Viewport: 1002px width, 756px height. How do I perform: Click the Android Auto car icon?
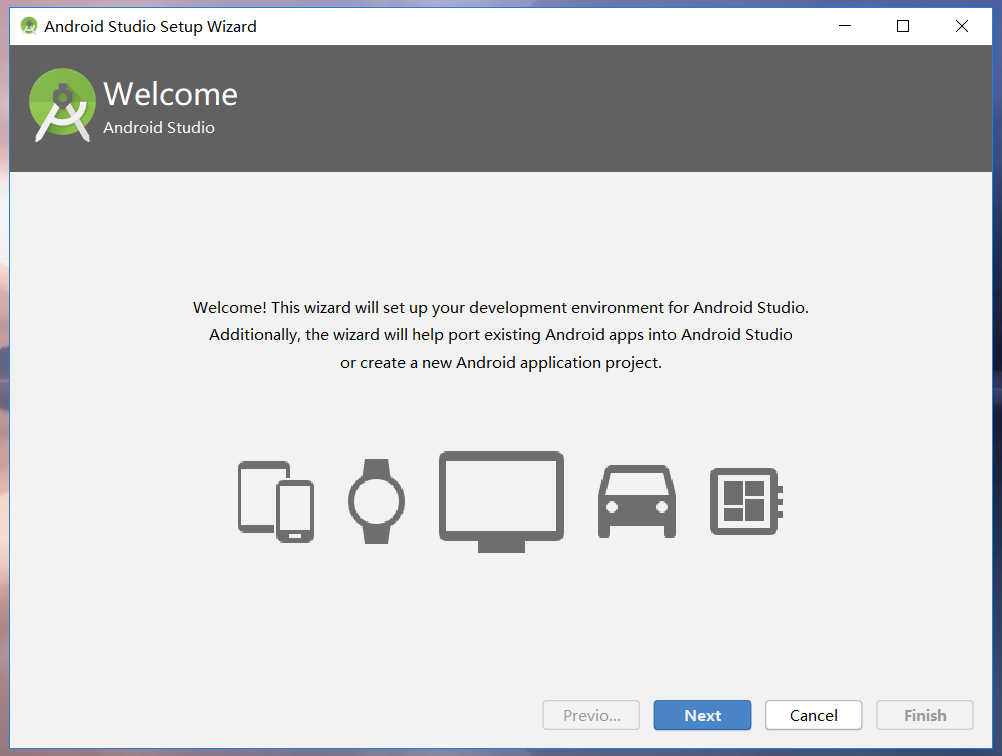(x=636, y=500)
